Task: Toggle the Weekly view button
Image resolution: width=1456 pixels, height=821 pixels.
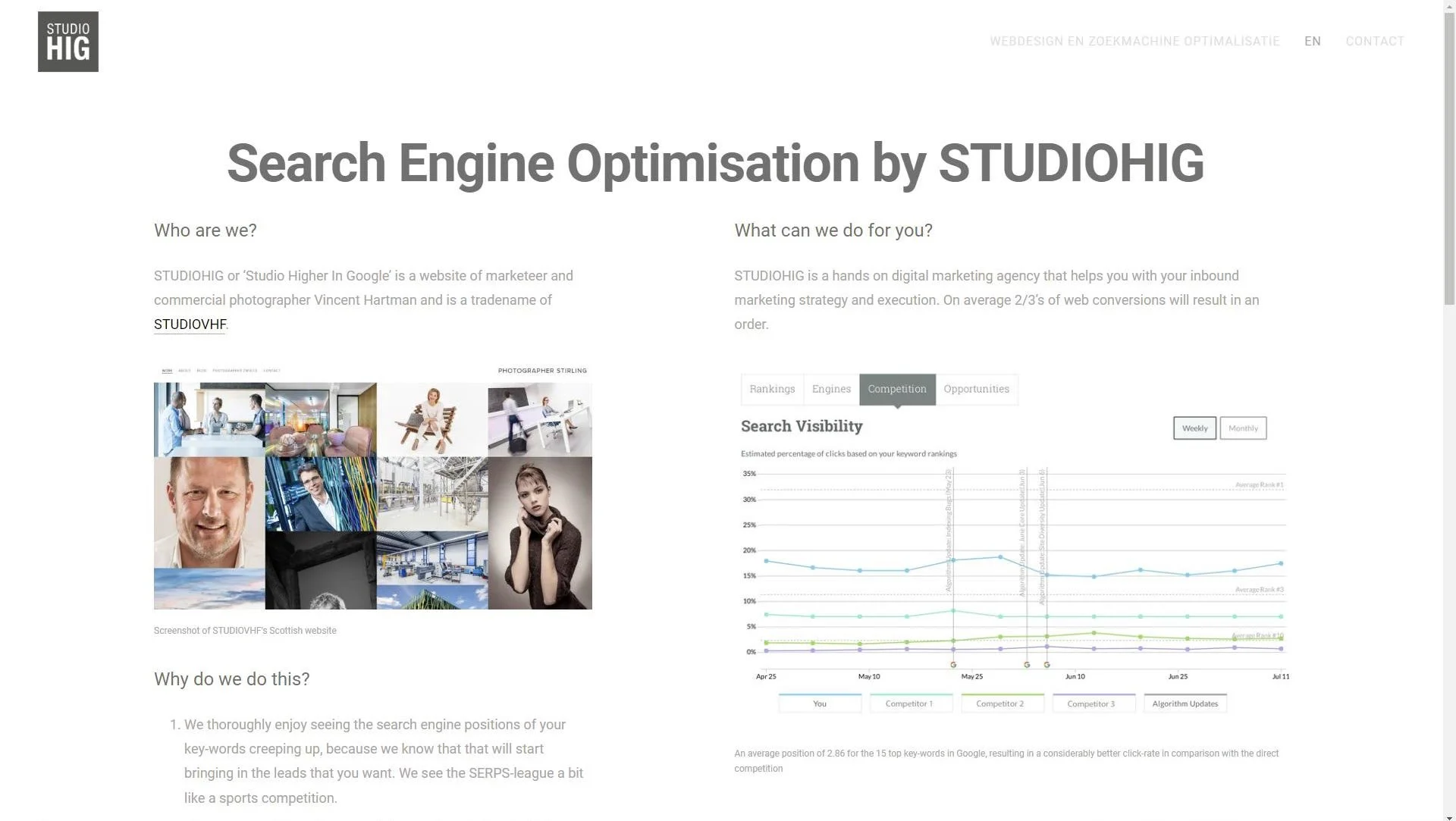Action: tap(1194, 428)
